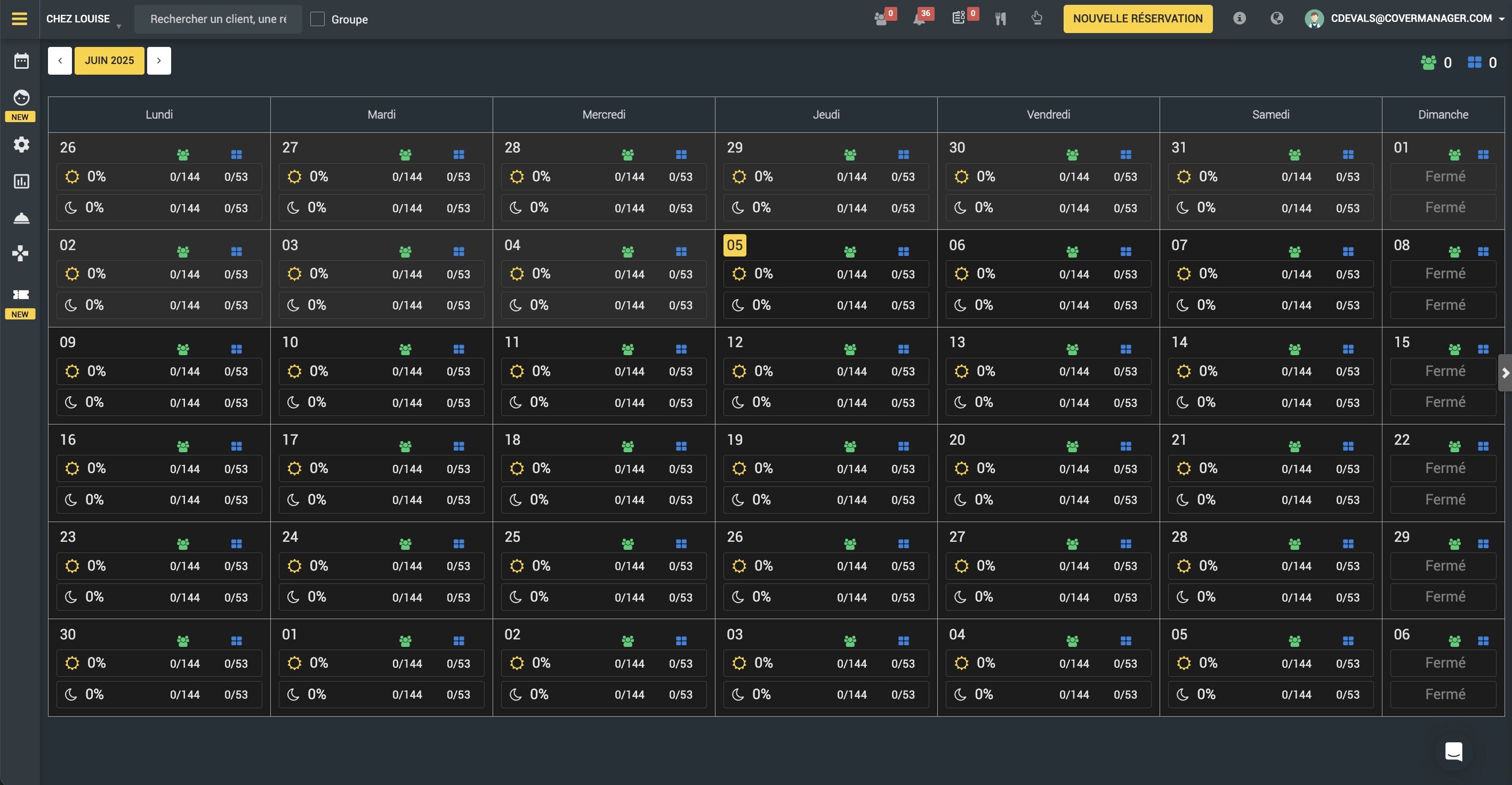The width and height of the screenshot is (1512, 785).
Task: Open the statistics chart sidebar icon
Action: click(x=21, y=181)
